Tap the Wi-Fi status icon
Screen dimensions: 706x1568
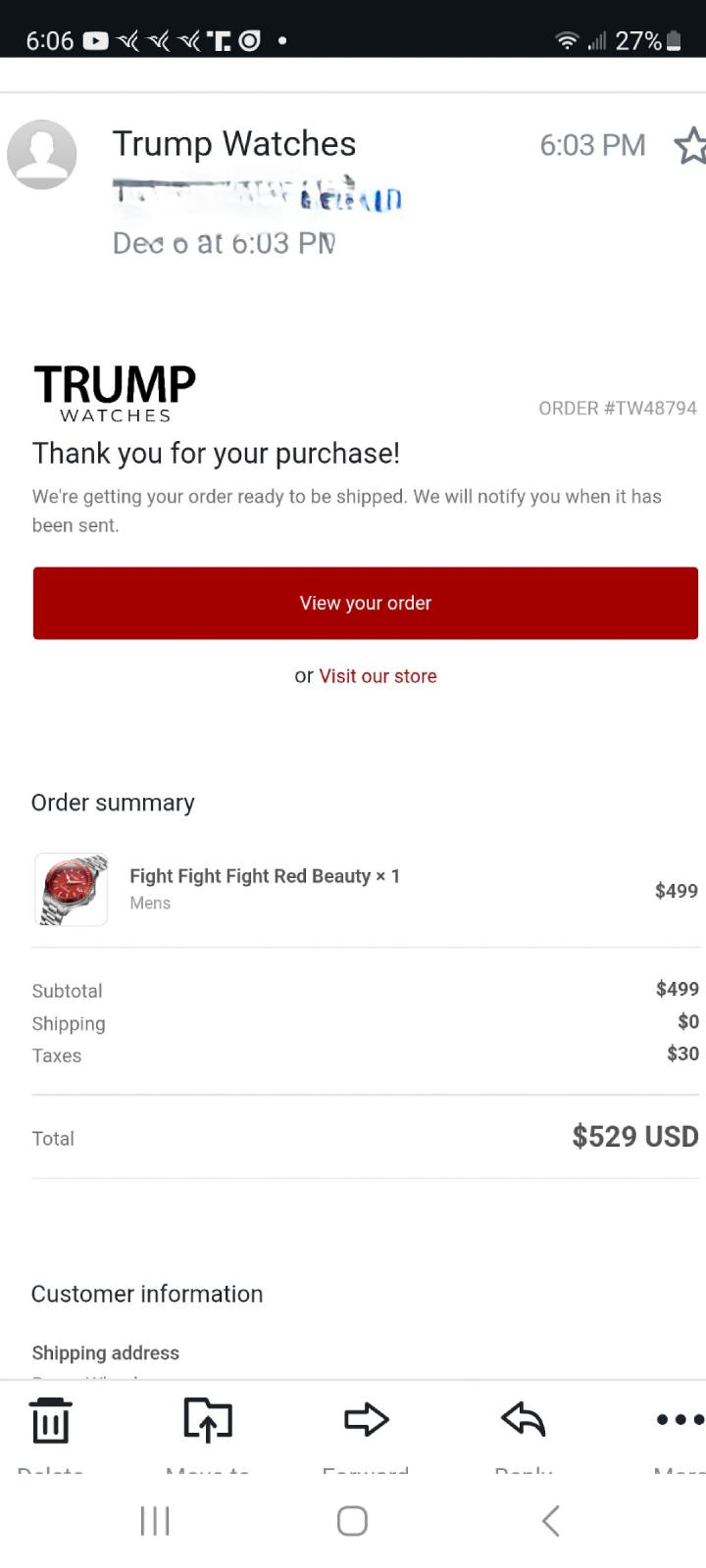[567, 41]
